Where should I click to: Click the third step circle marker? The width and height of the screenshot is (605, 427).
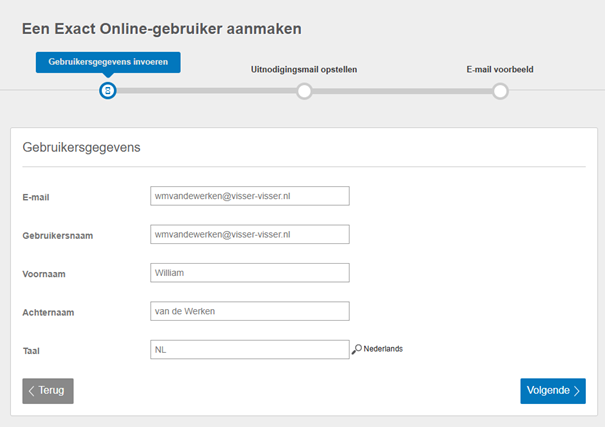coord(500,91)
